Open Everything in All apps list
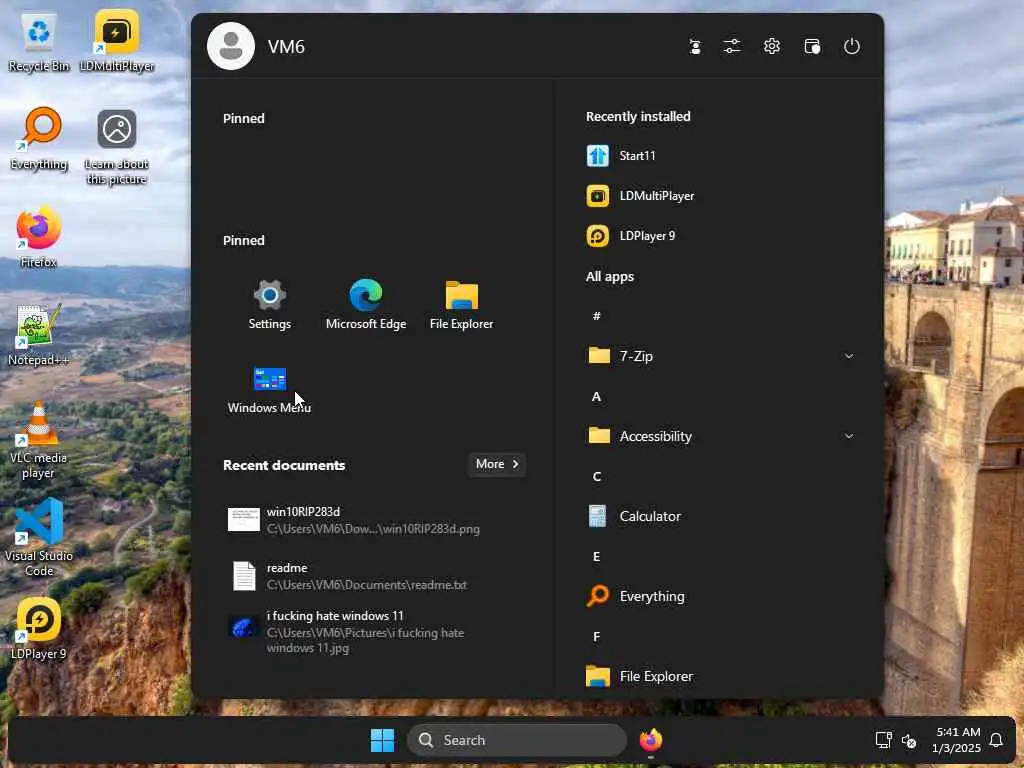This screenshot has height=768, width=1024. pos(721,596)
